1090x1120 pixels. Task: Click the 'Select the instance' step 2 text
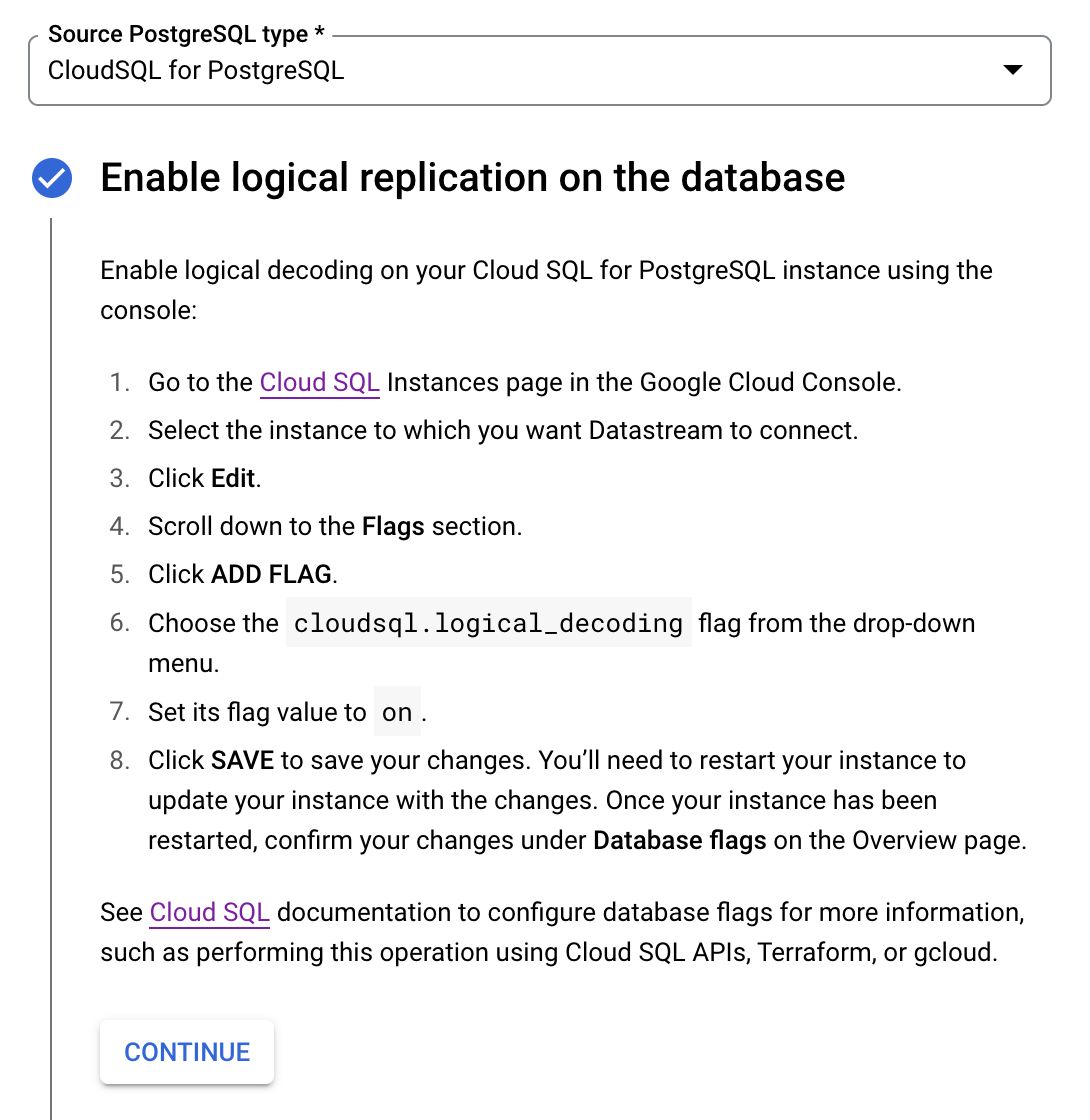(503, 430)
